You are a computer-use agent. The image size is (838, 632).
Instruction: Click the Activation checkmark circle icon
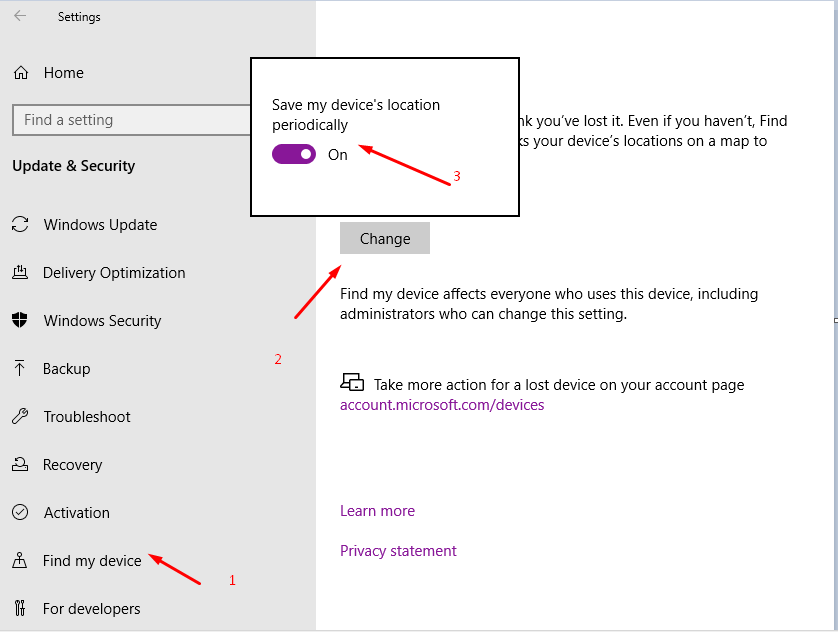(20, 512)
